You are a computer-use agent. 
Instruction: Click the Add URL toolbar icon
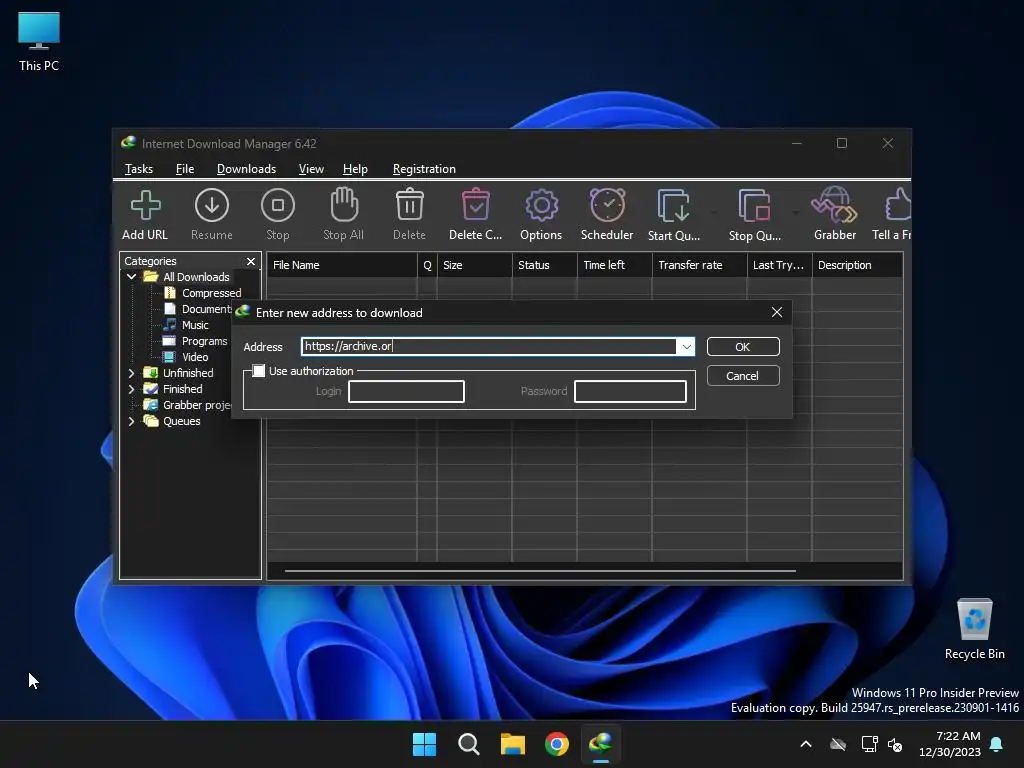tap(145, 214)
